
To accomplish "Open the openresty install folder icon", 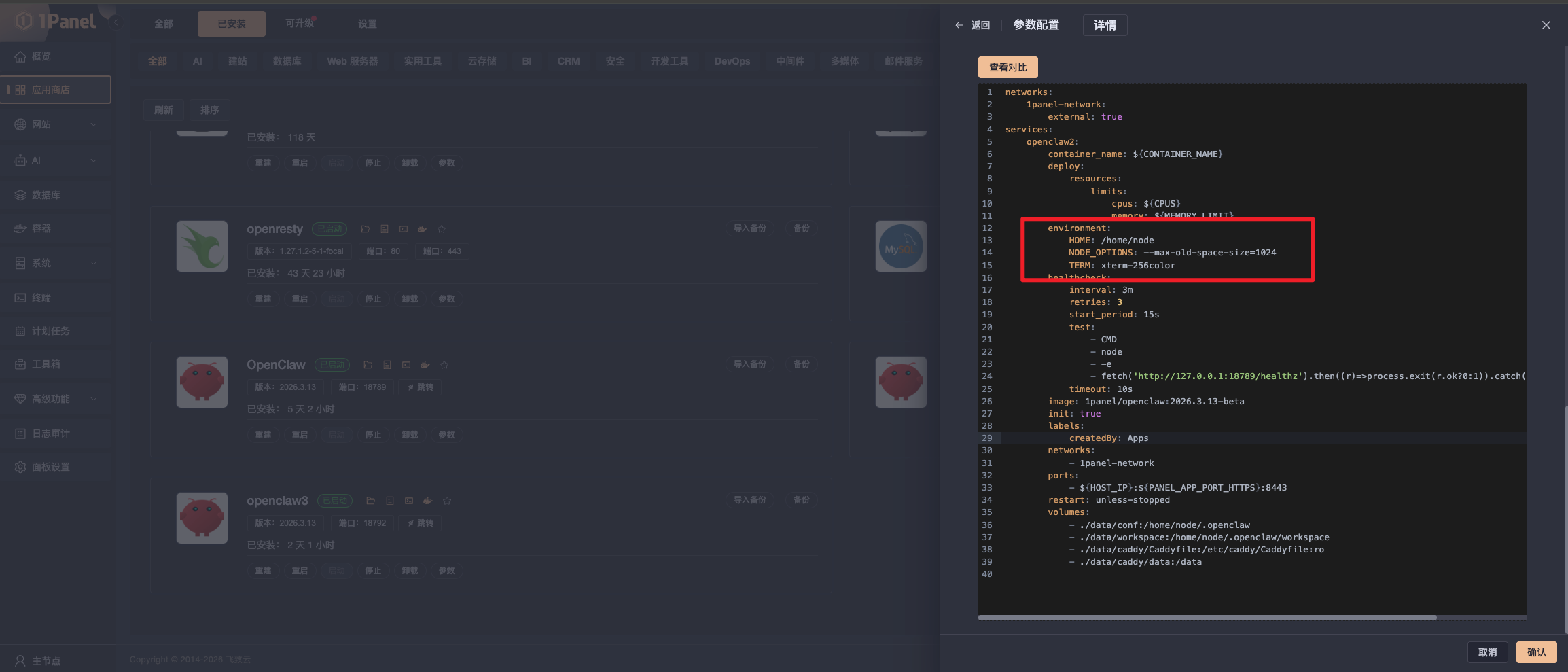I will point(365,229).
